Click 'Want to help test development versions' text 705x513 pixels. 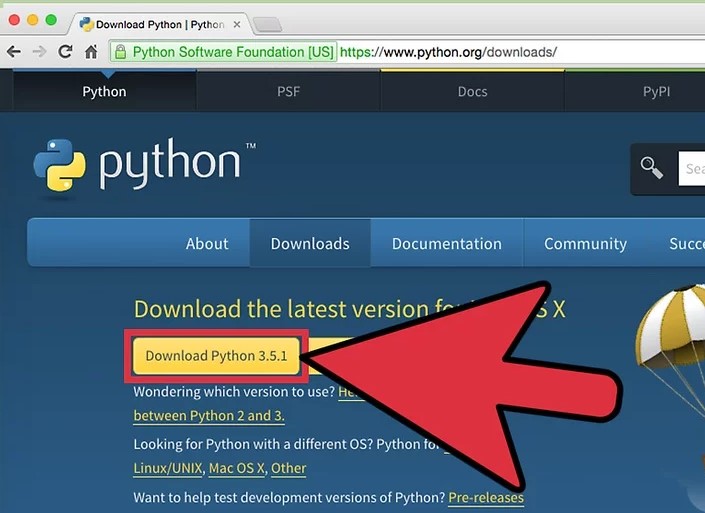click(289, 497)
